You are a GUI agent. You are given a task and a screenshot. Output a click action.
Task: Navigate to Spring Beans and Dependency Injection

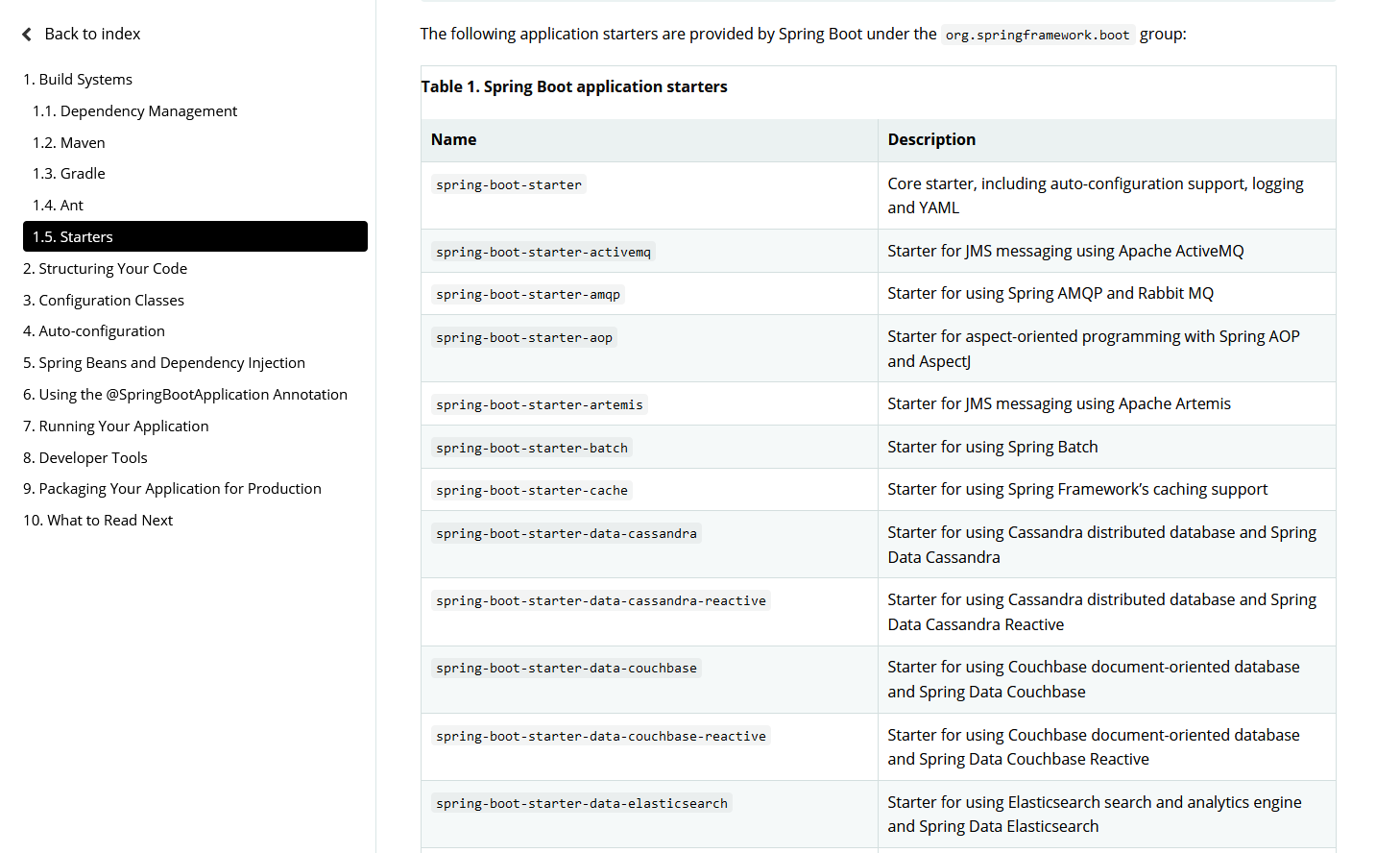click(x=164, y=363)
